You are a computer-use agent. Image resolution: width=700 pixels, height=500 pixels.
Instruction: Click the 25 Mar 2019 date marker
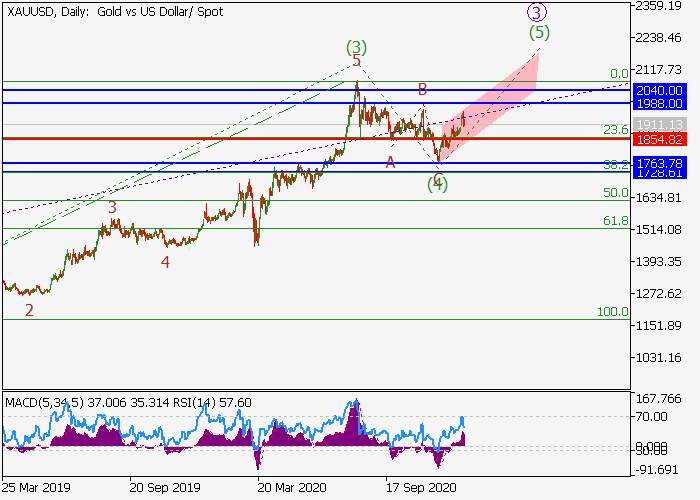[x=37, y=487]
